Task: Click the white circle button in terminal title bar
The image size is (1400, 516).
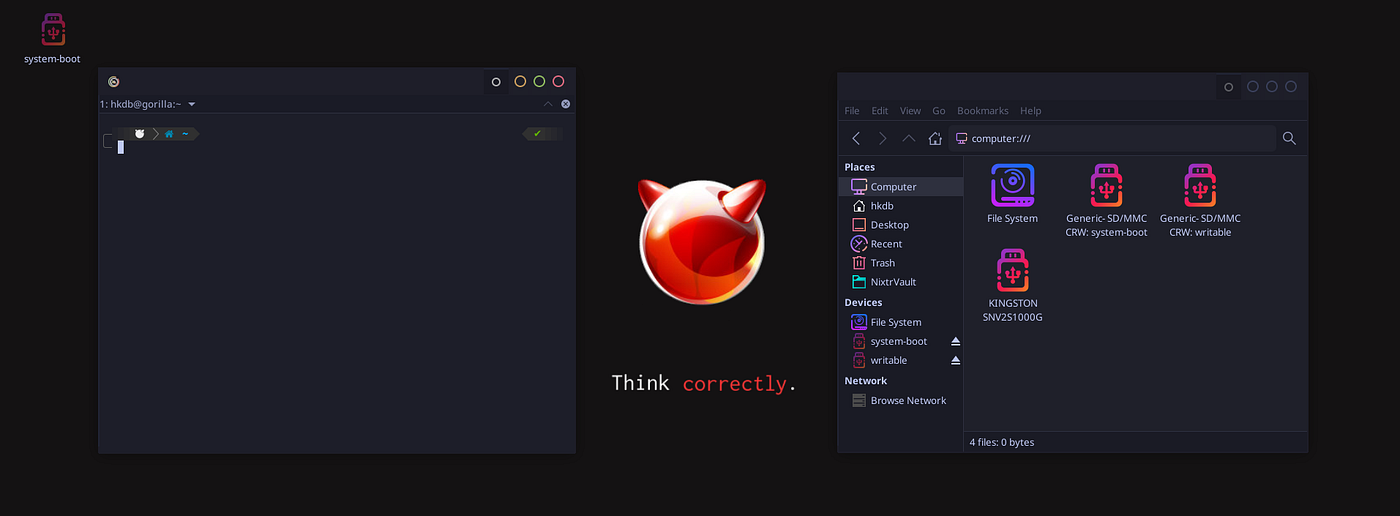Action: 496,82
